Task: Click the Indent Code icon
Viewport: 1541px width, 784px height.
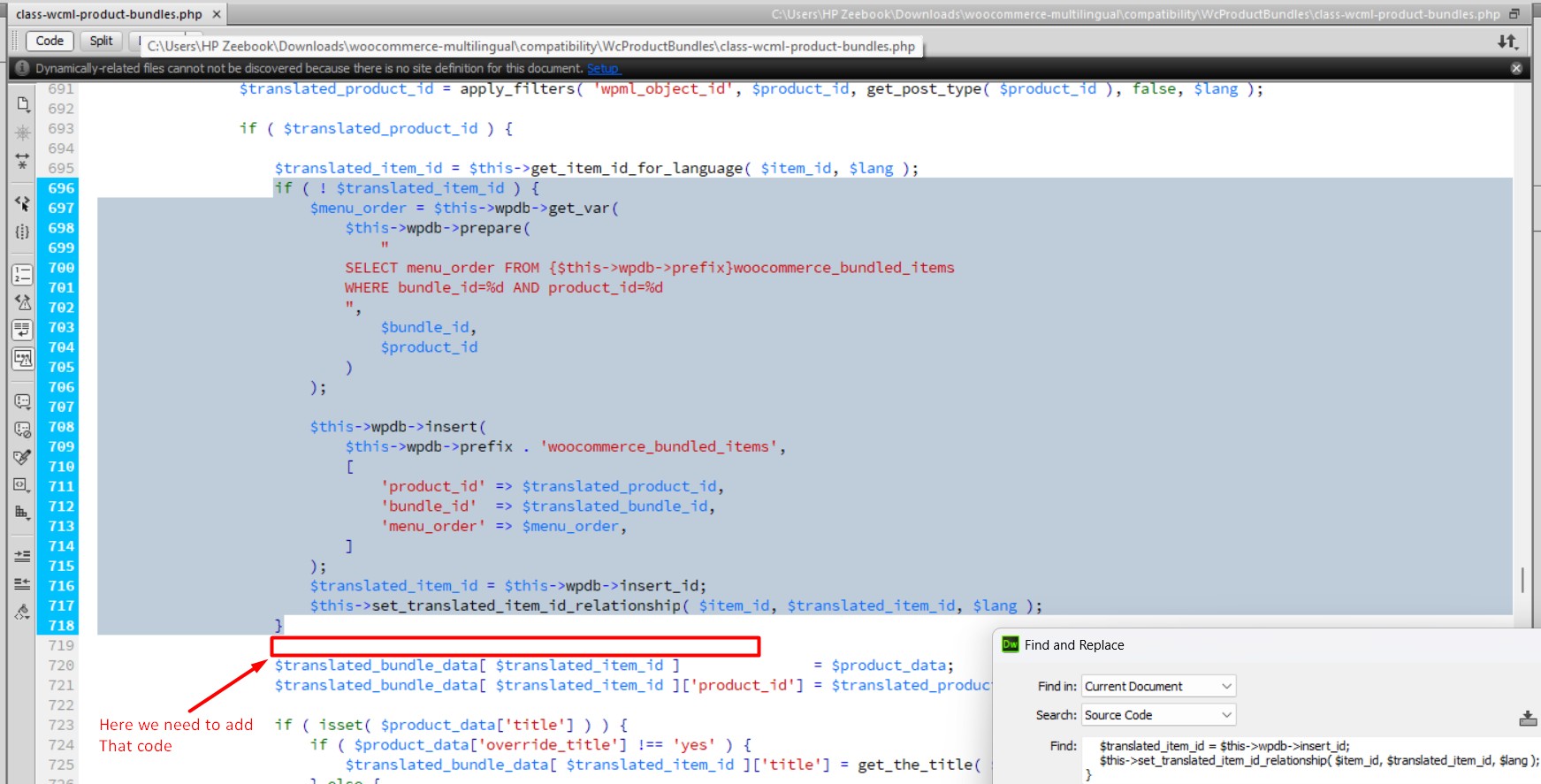Action: (23, 556)
